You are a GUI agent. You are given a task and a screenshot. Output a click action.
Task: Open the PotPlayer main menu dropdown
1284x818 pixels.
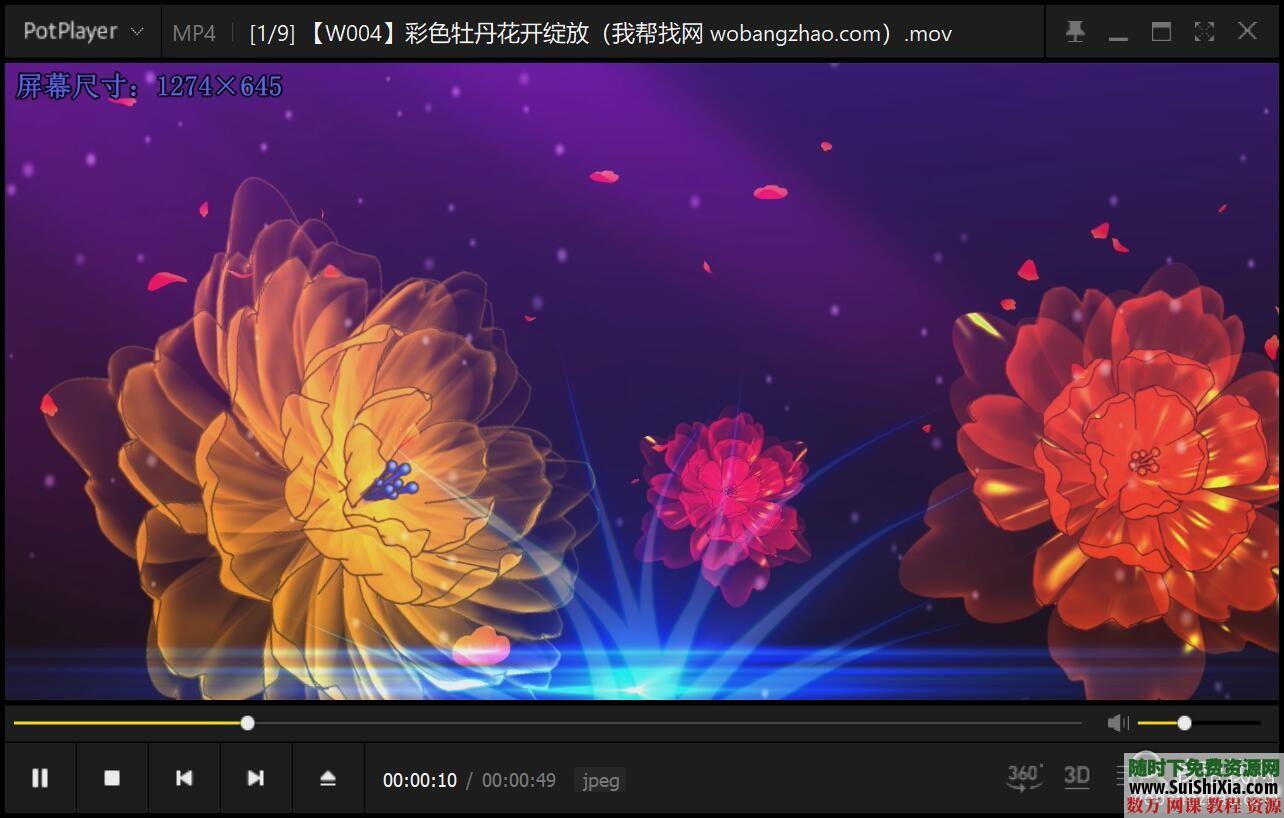pyautogui.click(x=138, y=31)
